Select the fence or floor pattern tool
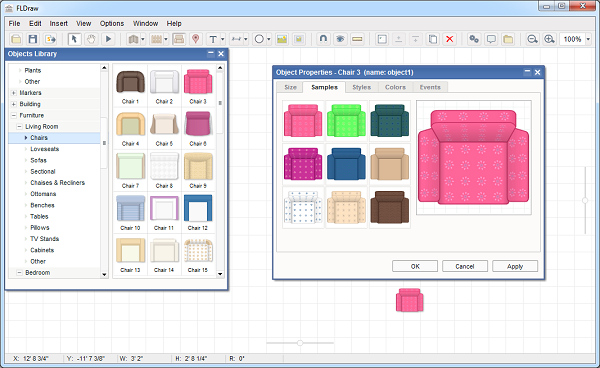Screen dimensions: 600x368 point(156,39)
